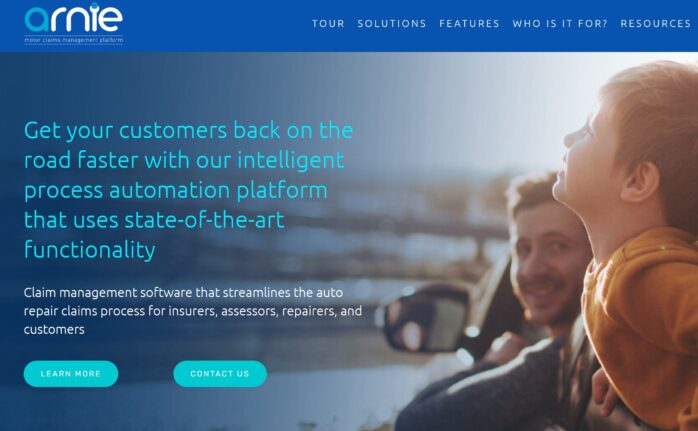Screen dimensions: 698x431
Task: Click the 'Claim management software' description paragraph
Action: point(193,311)
